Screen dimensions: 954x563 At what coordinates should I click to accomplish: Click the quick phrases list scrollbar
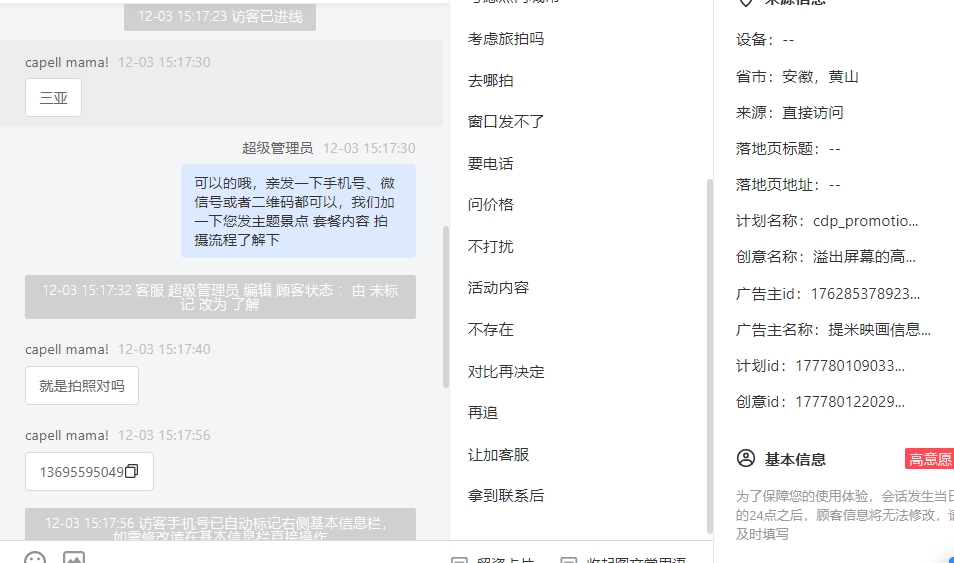[709, 356]
